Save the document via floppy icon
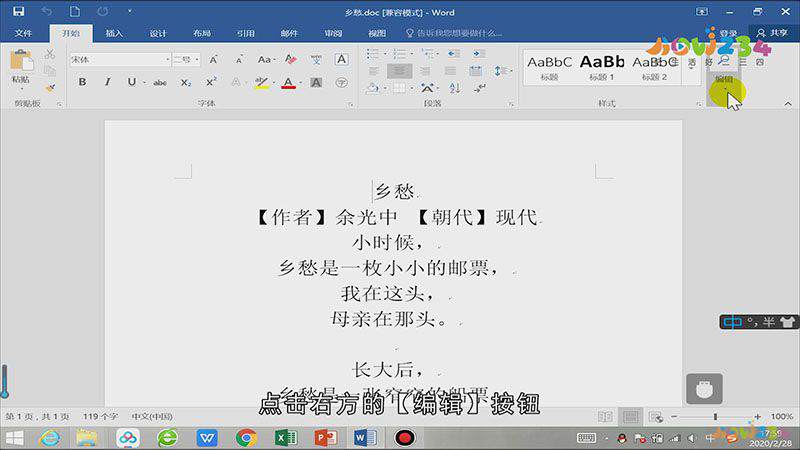 [x=18, y=11]
